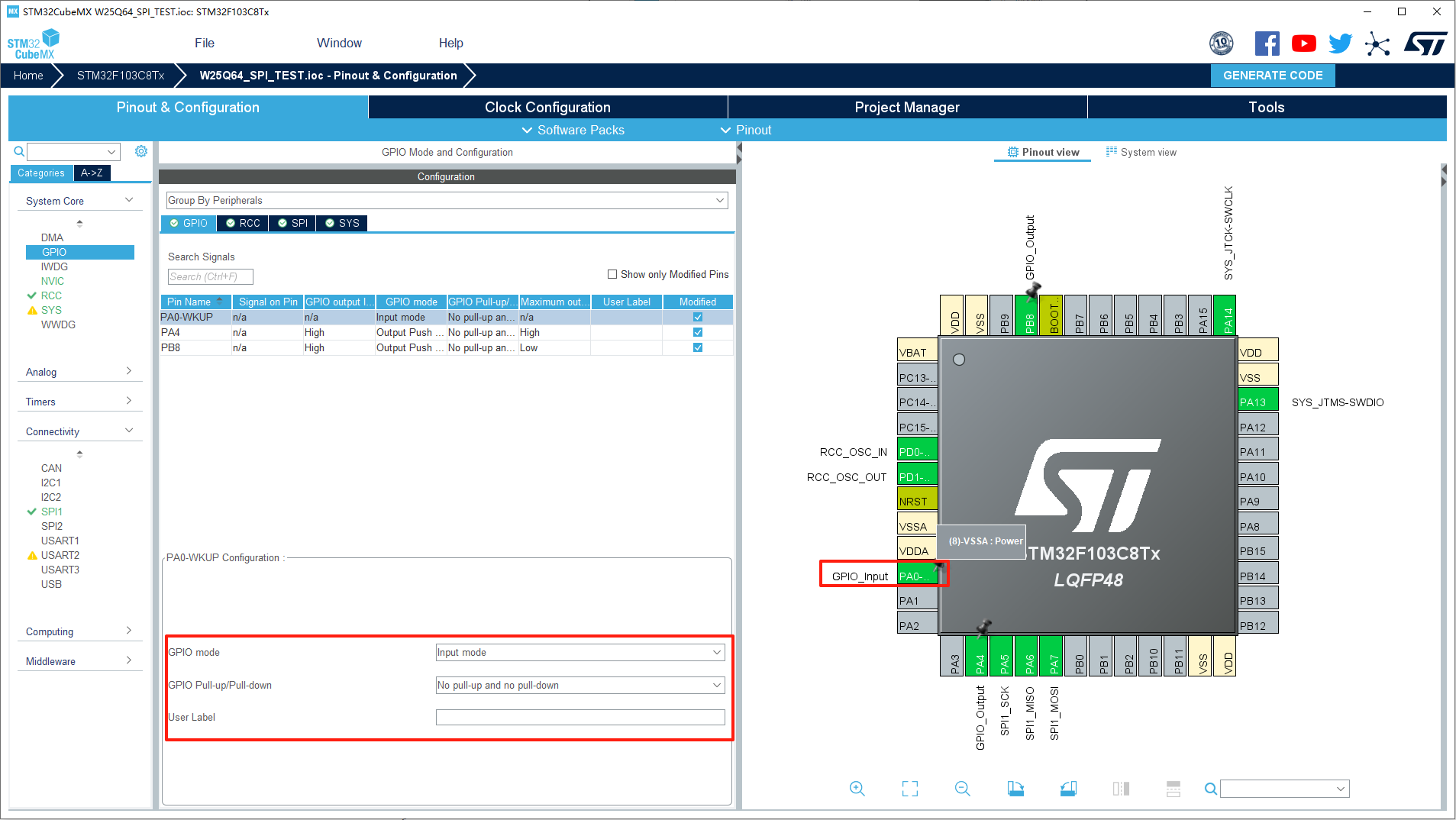Rotate the chip clockwise
1456x820 pixels.
(1015, 789)
